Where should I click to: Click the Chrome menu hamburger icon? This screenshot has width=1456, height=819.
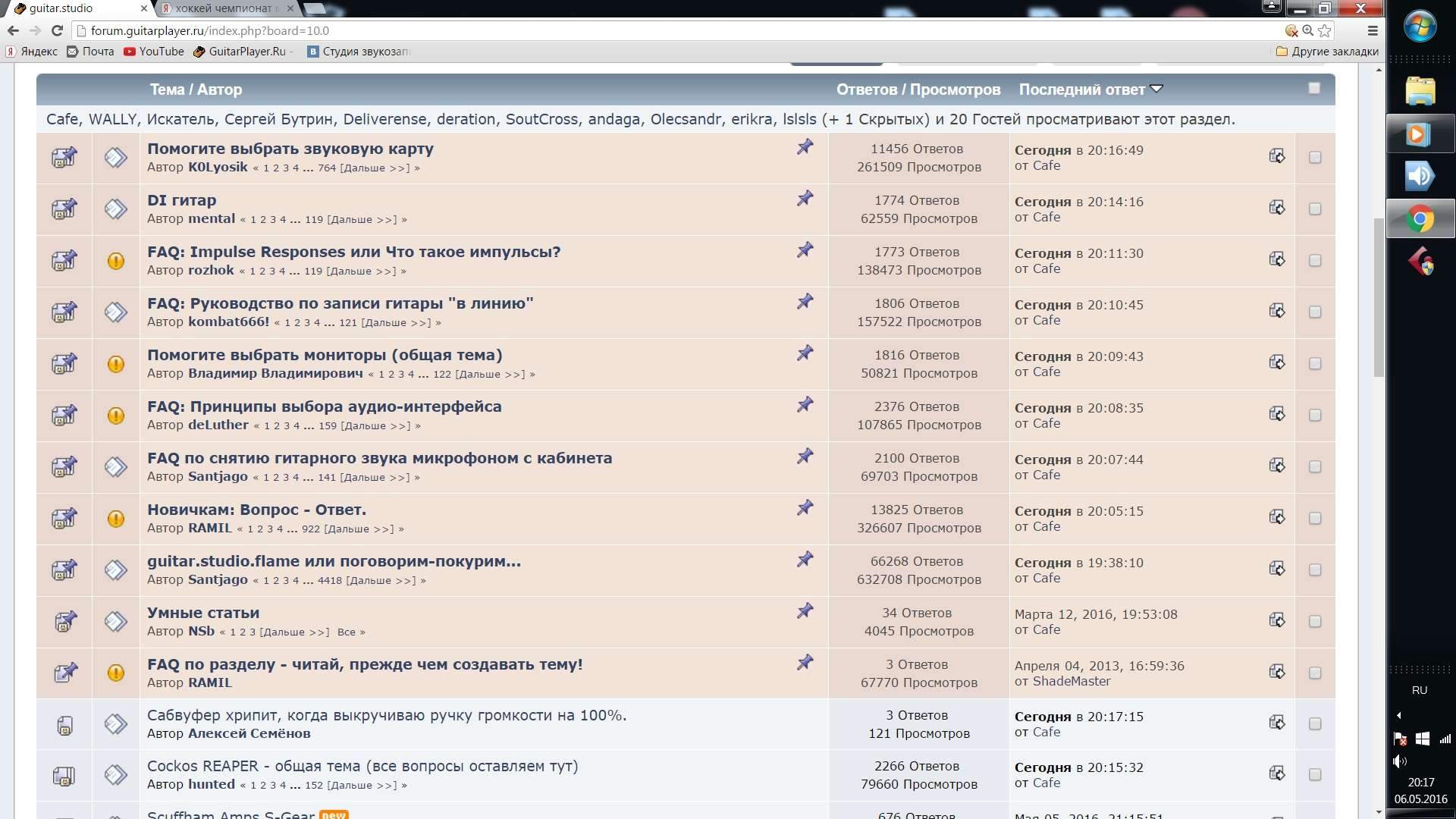(x=1372, y=30)
